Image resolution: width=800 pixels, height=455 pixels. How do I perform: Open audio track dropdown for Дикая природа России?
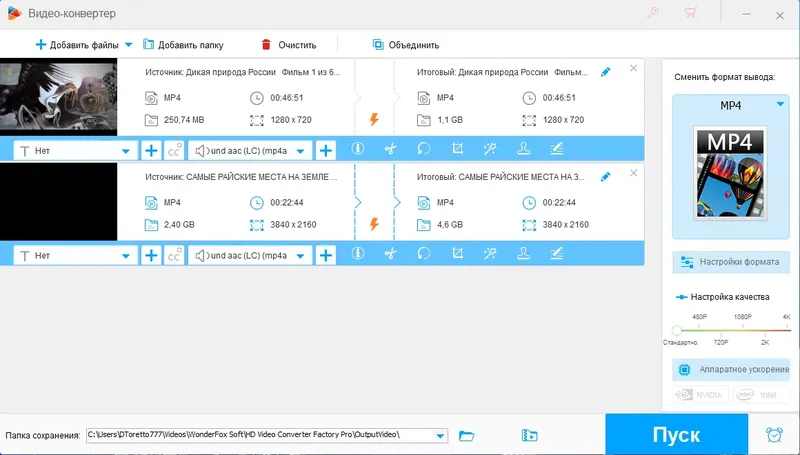coord(250,151)
